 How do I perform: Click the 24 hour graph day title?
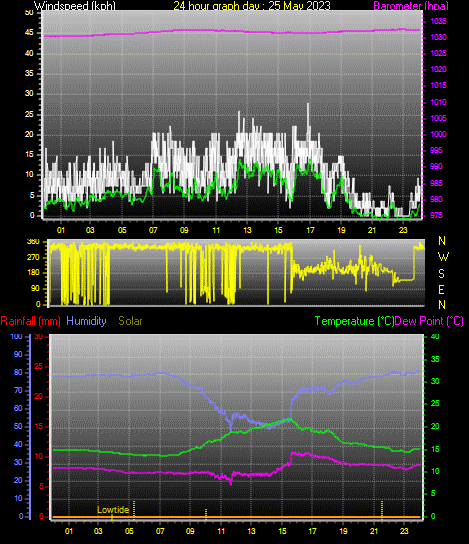pyautogui.click(x=252, y=6)
